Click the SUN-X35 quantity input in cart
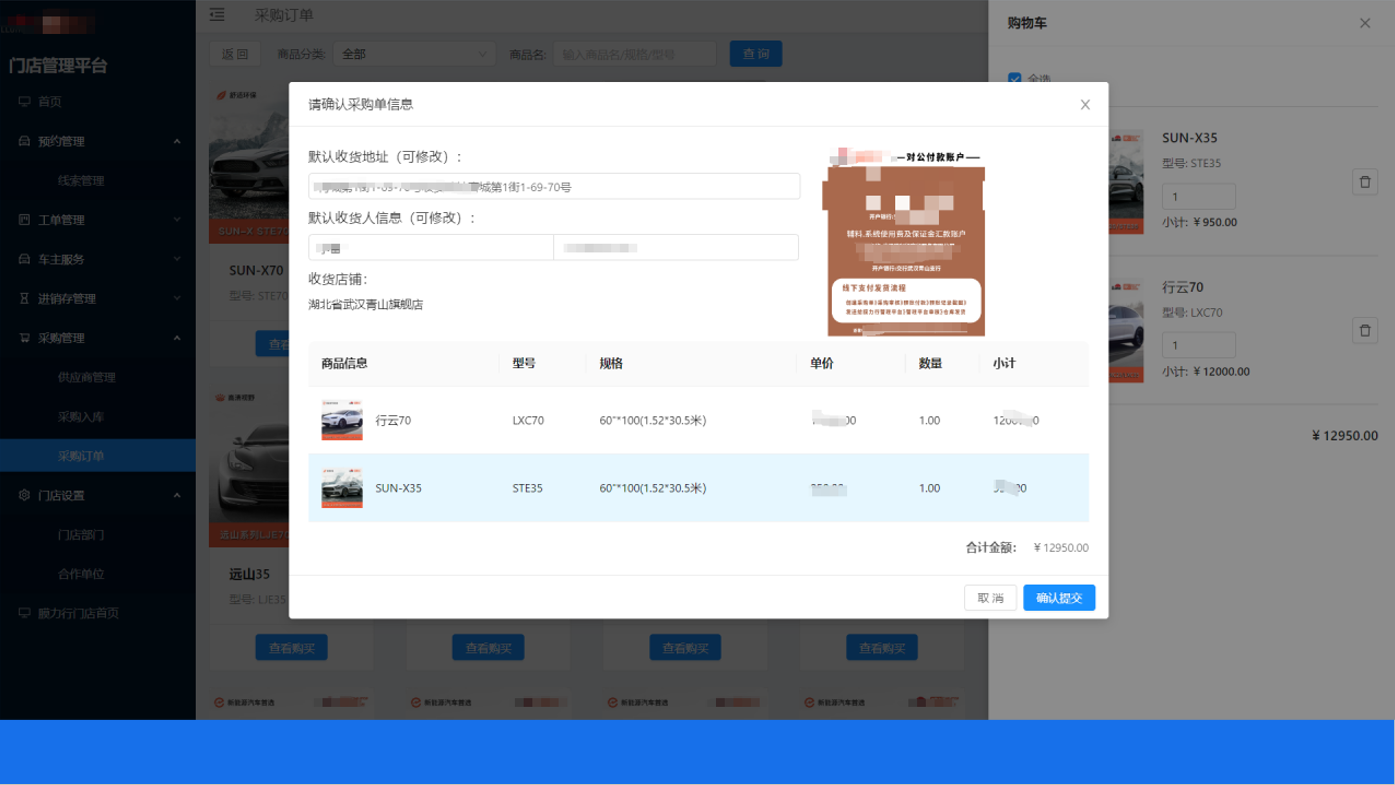The width and height of the screenshot is (1395, 785). (1198, 197)
